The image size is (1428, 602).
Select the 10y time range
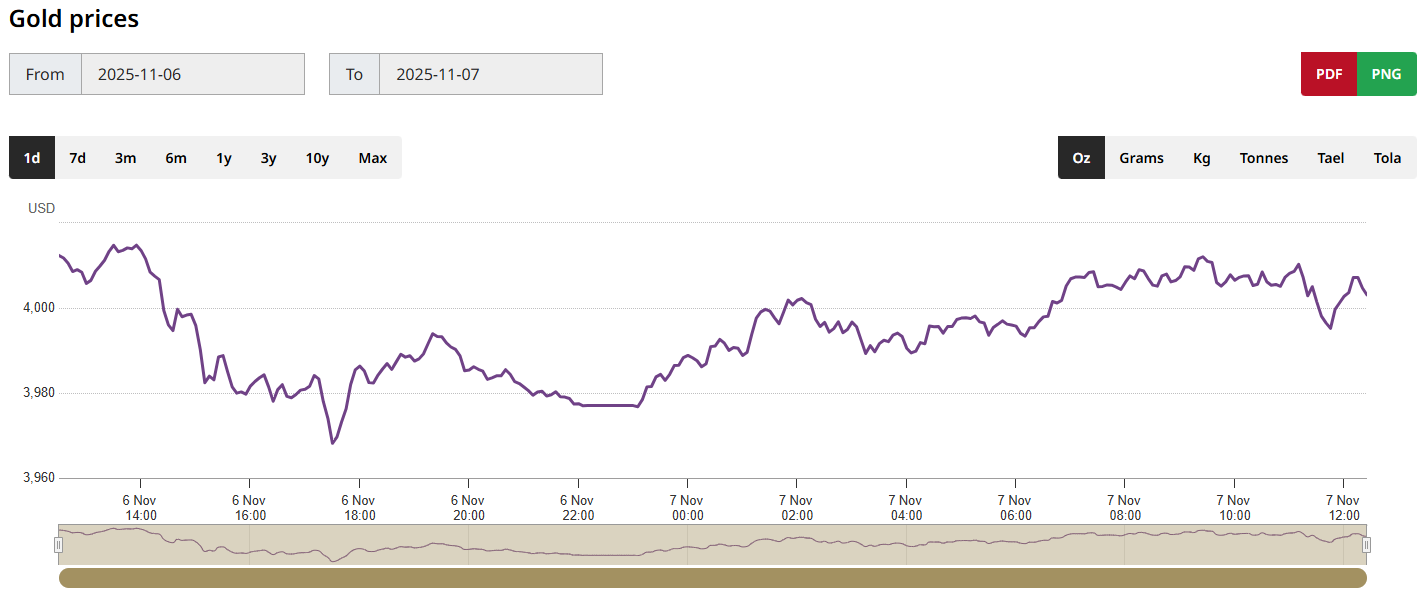click(317, 158)
